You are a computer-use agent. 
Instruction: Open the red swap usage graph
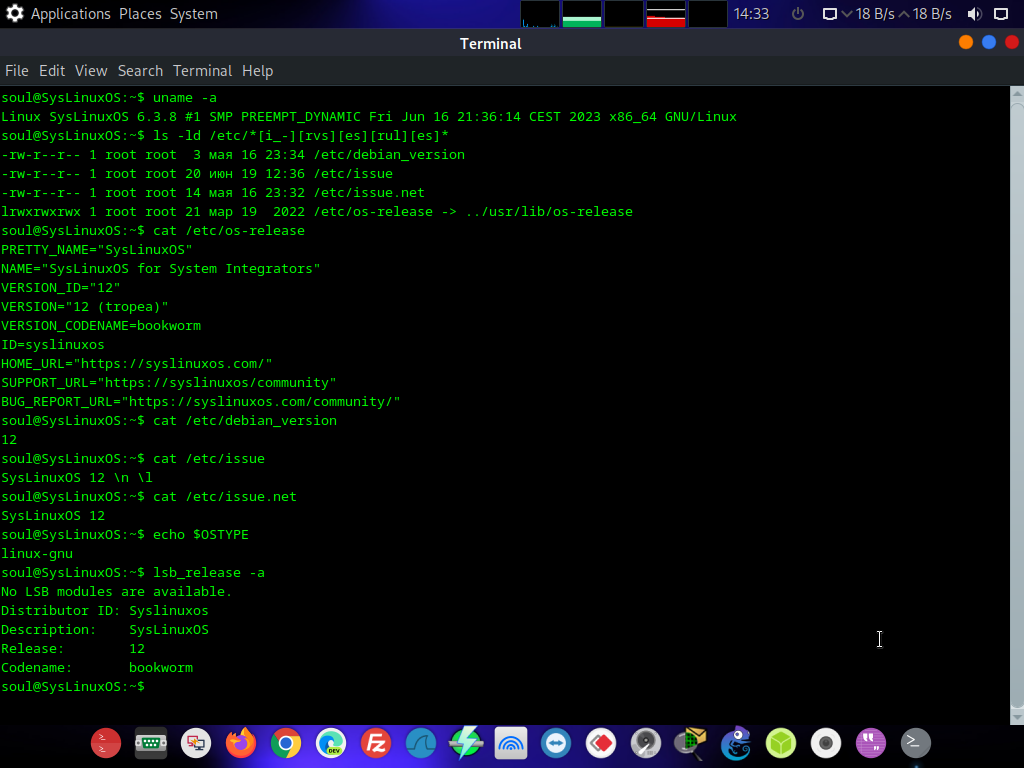pyautogui.click(x=665, y=14)
